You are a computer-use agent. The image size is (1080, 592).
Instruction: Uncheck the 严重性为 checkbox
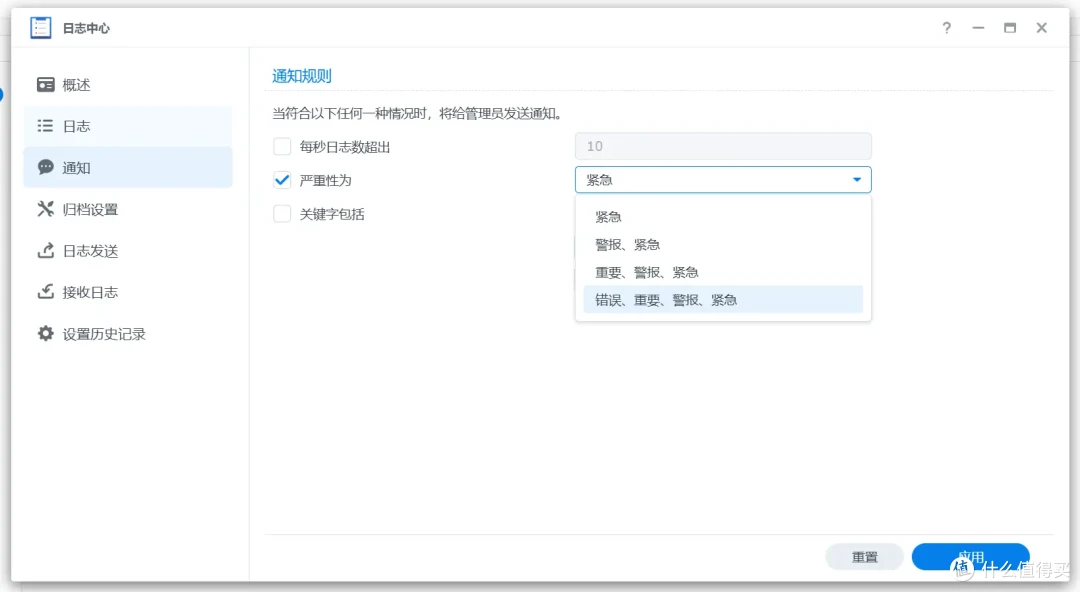[282, 180]
